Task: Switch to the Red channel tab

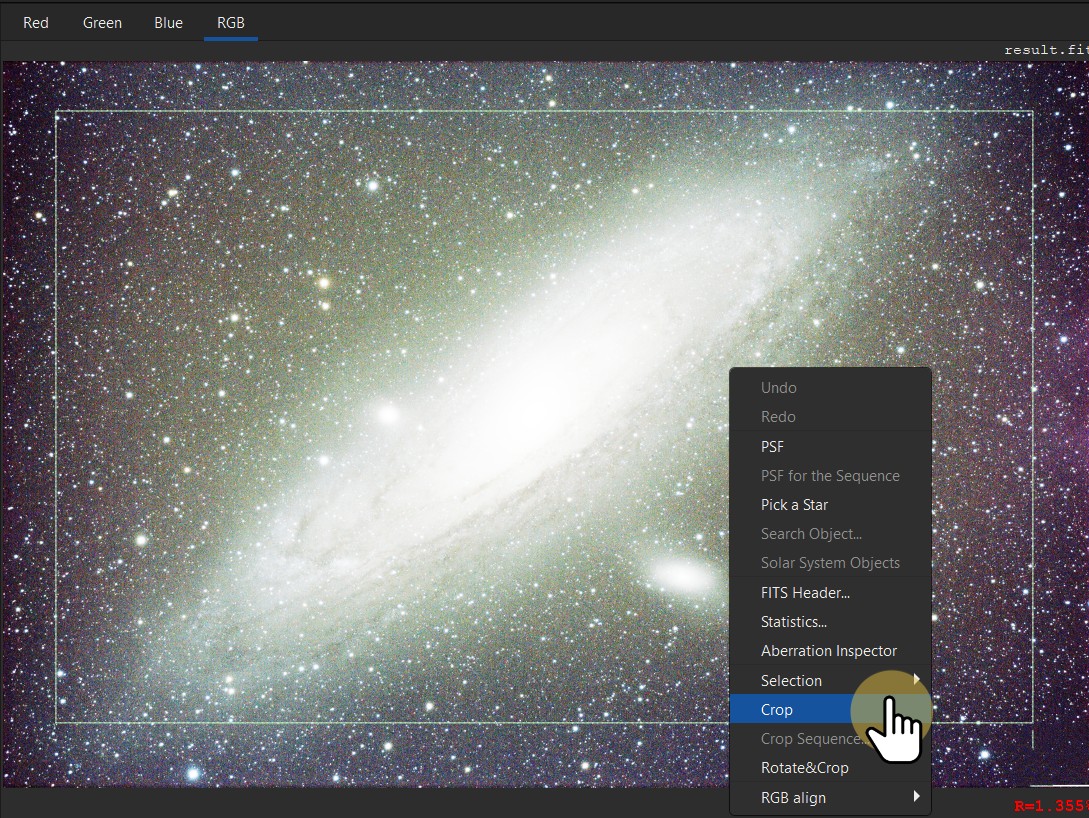Action: (x=36, y=22)
